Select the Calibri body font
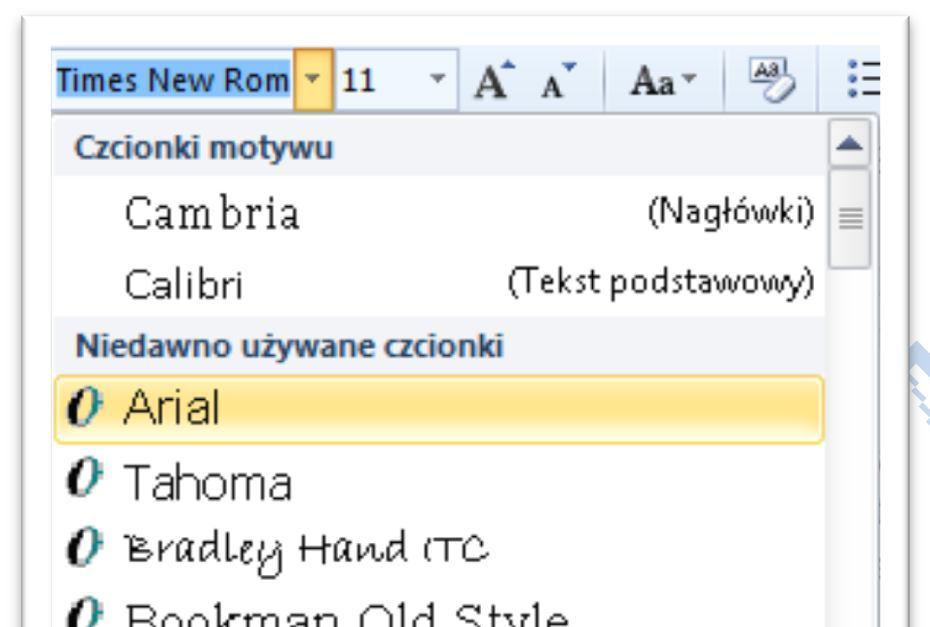930x627 pixels. coord(439,284)
